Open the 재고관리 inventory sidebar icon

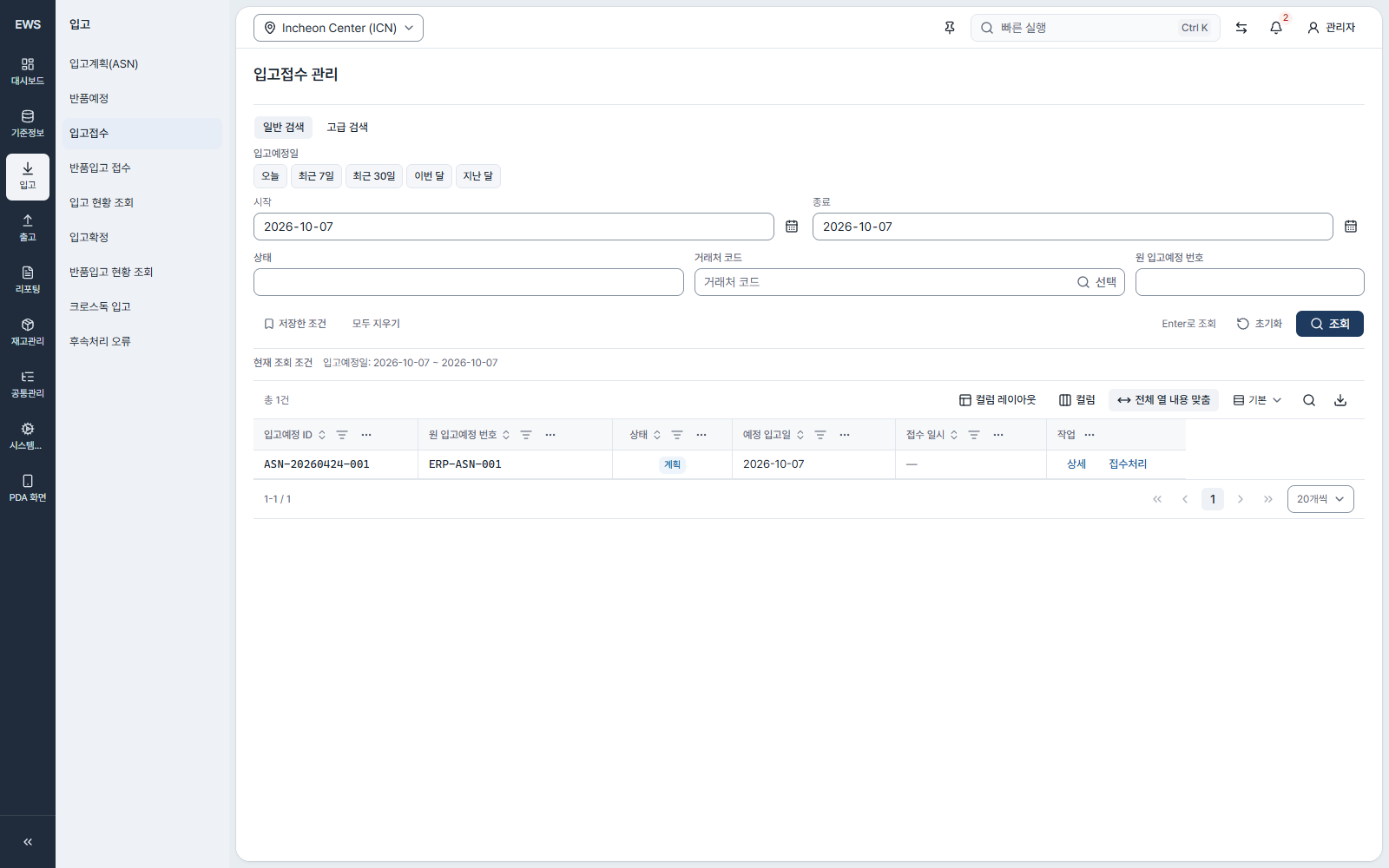coord(28,332)
